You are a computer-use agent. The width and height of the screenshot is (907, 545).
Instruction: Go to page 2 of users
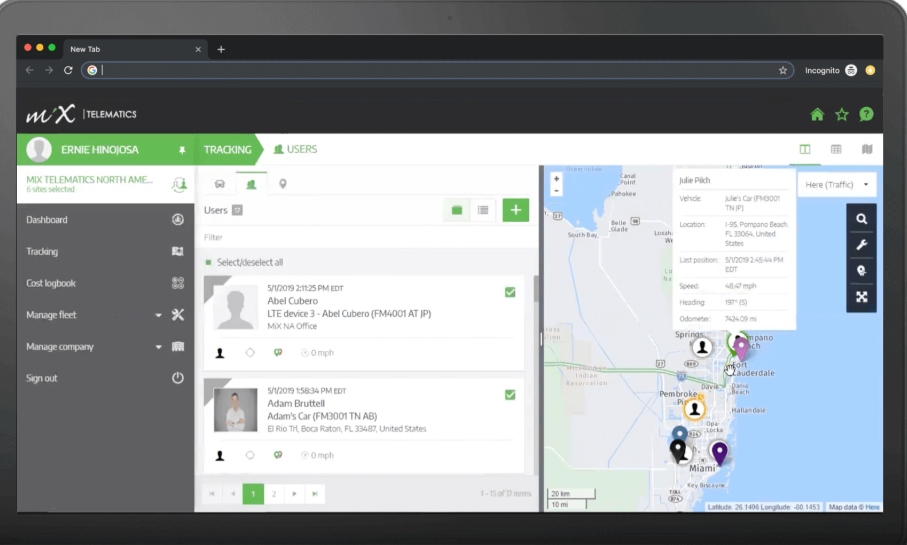[274, 494]
